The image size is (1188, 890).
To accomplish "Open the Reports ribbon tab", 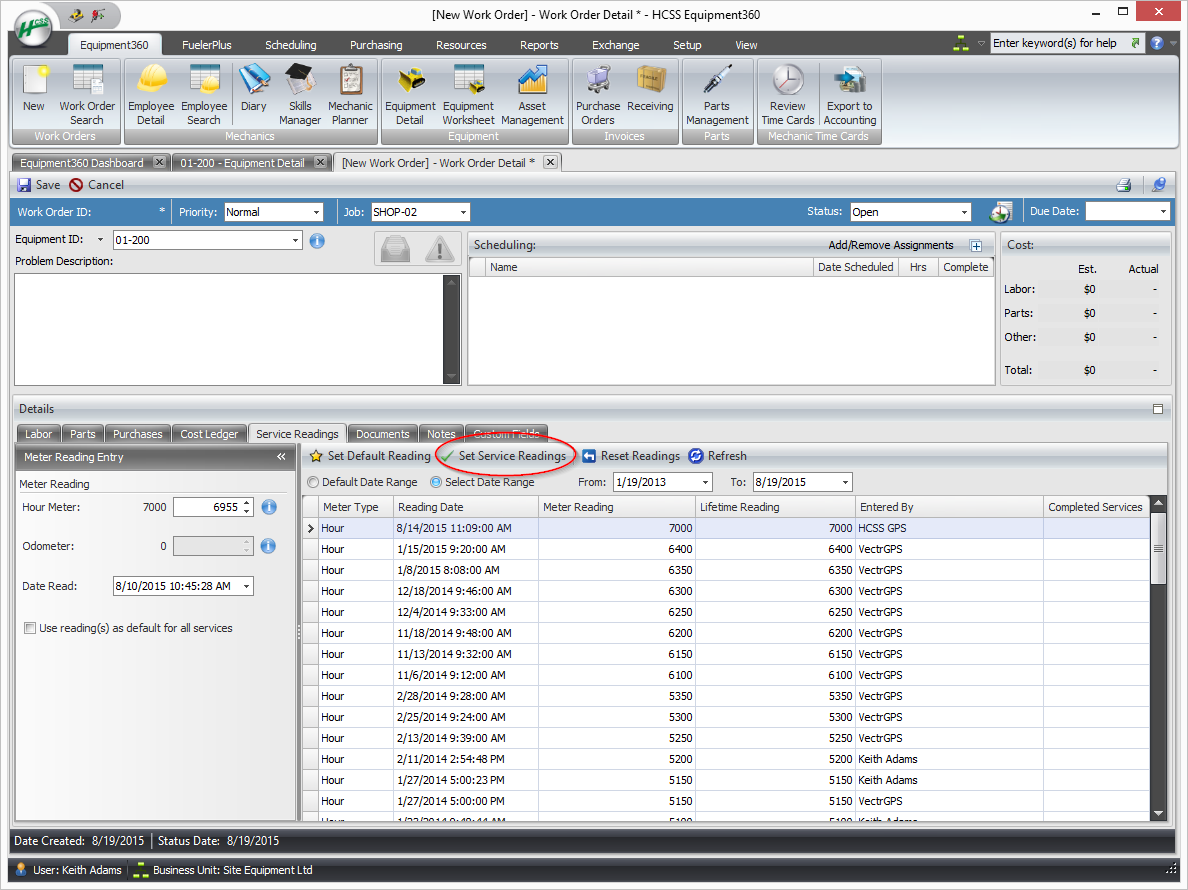I will [539, 45].
